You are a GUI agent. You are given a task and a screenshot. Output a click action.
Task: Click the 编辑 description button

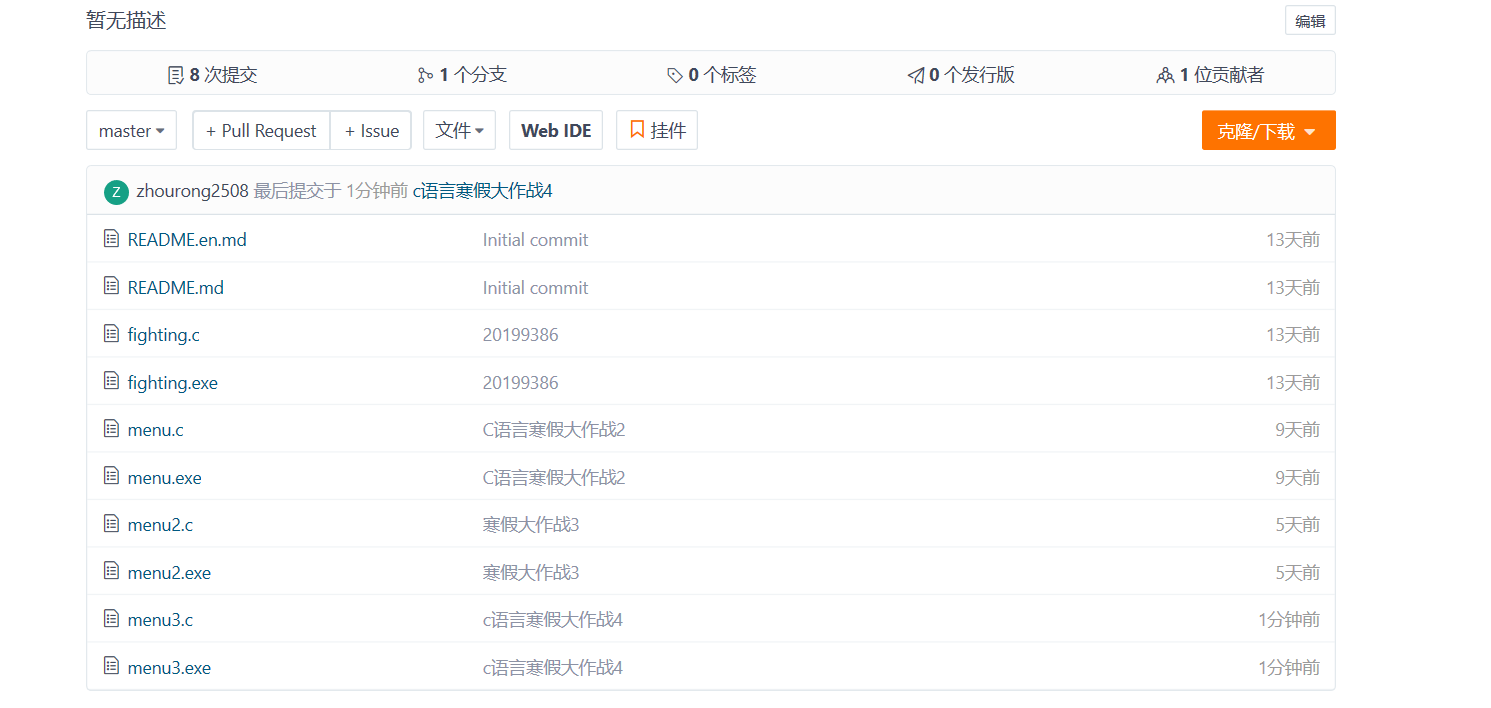pos(1310,21)
